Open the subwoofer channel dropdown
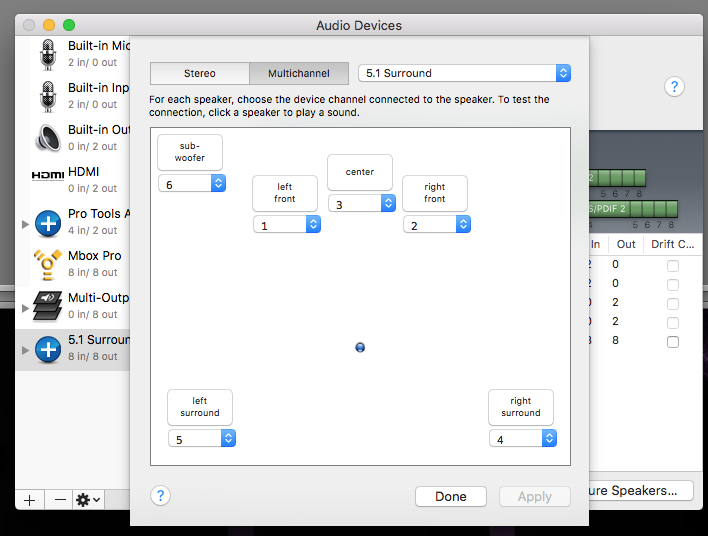Screen dimensions: 708x536 click(x=192, y=184)
